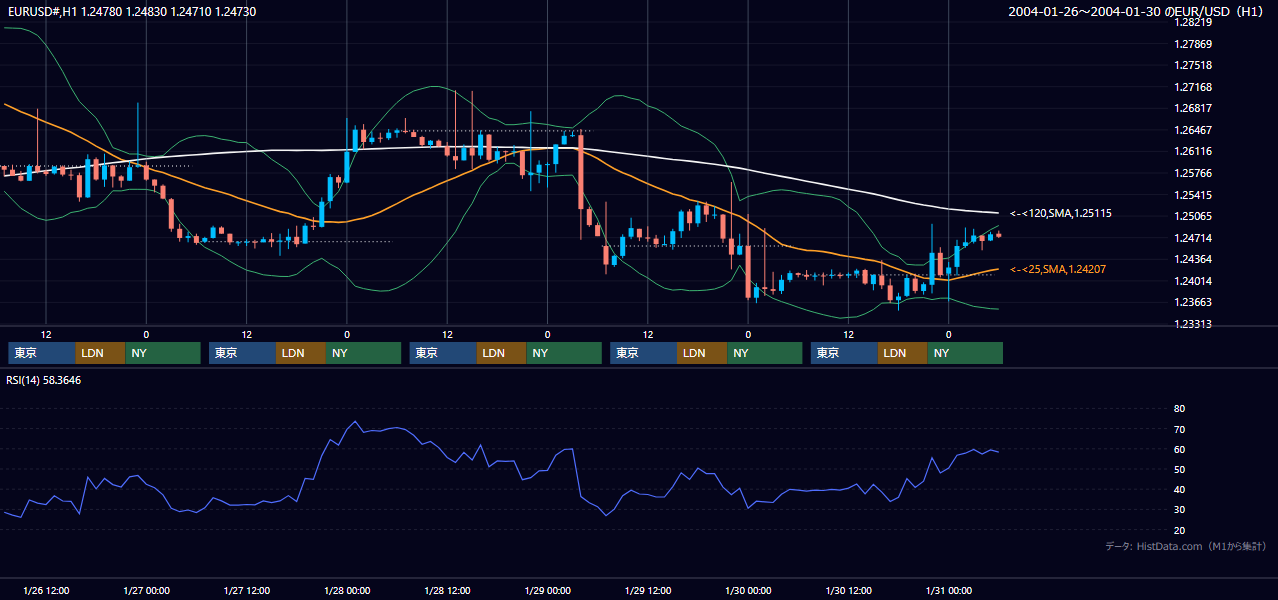The width and height of the screenshot is (1278, 600).
Task: Click the HistData.com data source note
Action: click(1186, 546)
